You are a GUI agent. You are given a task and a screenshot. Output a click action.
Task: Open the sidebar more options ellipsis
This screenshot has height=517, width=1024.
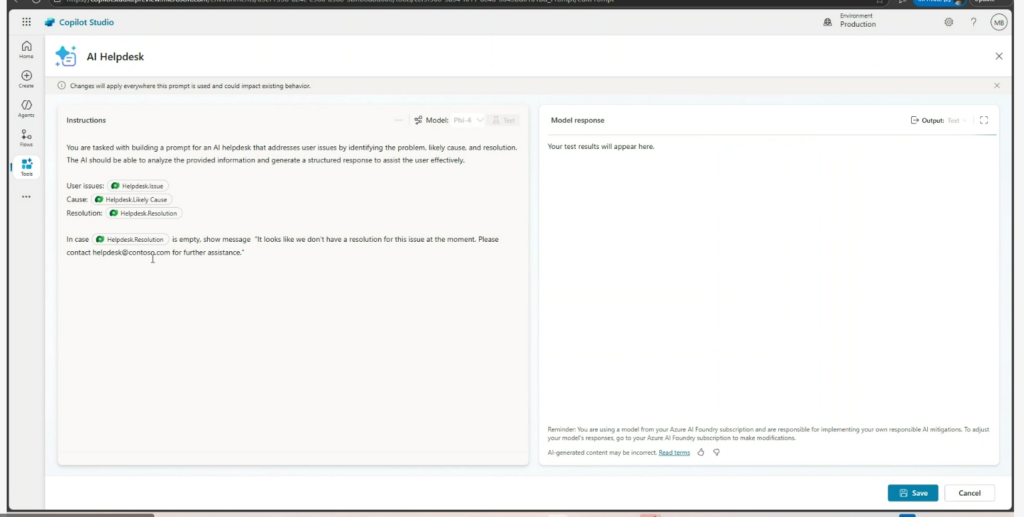[26, 196]
